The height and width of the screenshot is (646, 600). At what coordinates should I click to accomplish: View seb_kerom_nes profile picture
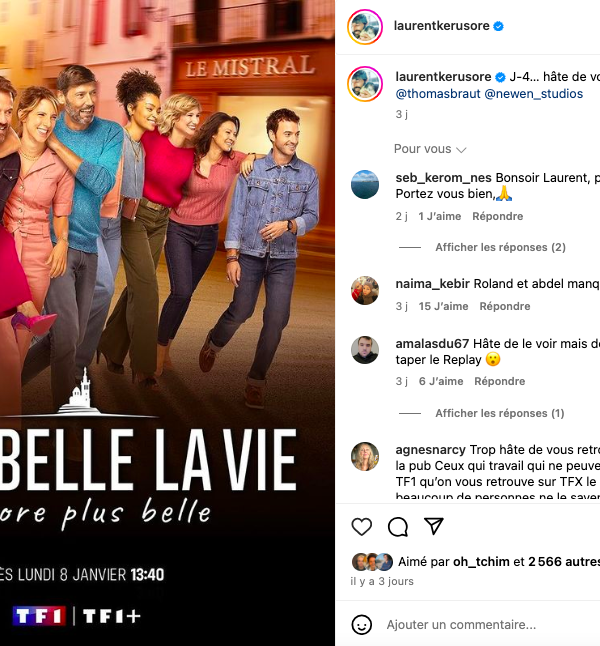coord(365,185)
